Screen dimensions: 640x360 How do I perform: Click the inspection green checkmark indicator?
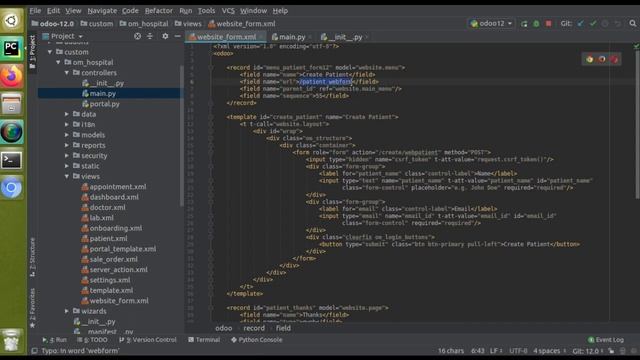tap(636, 47)
